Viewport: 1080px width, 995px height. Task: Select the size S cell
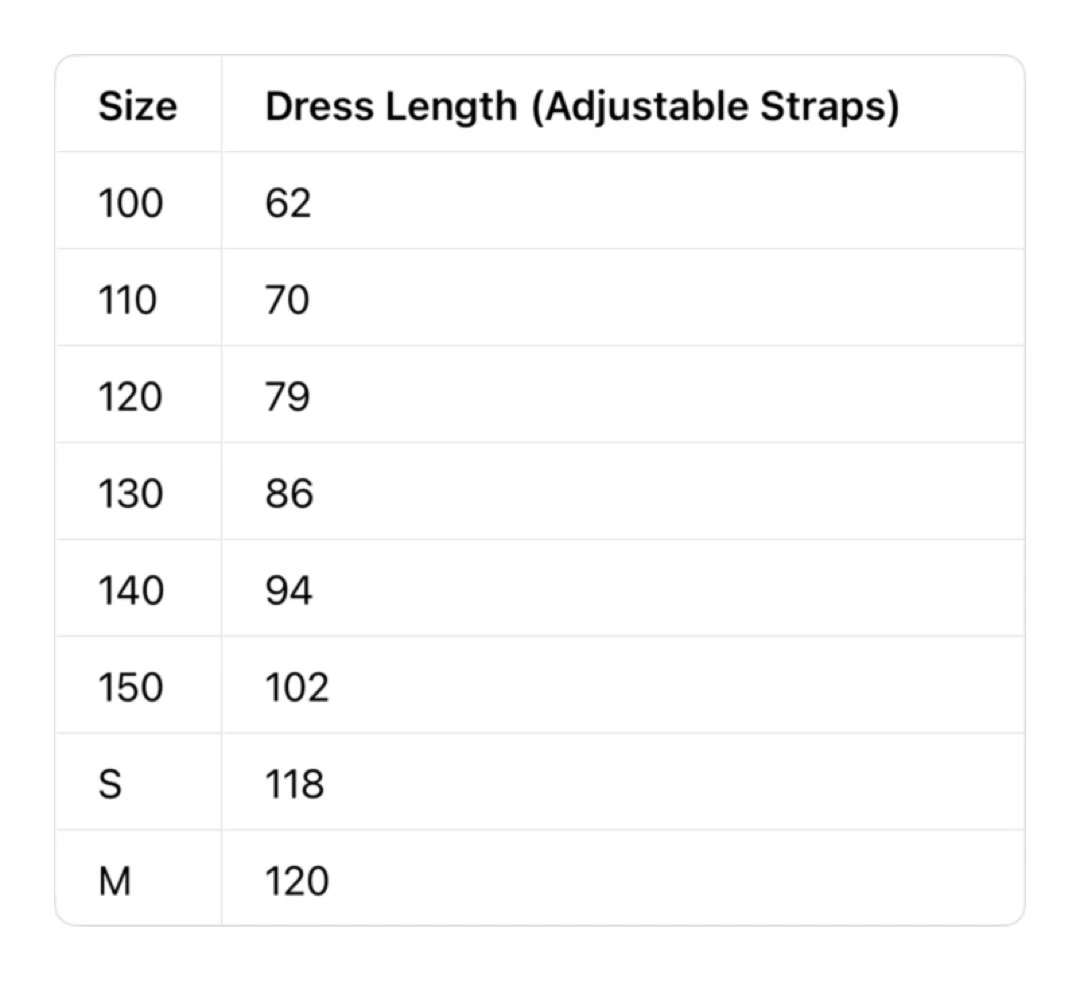coord(110,784)
